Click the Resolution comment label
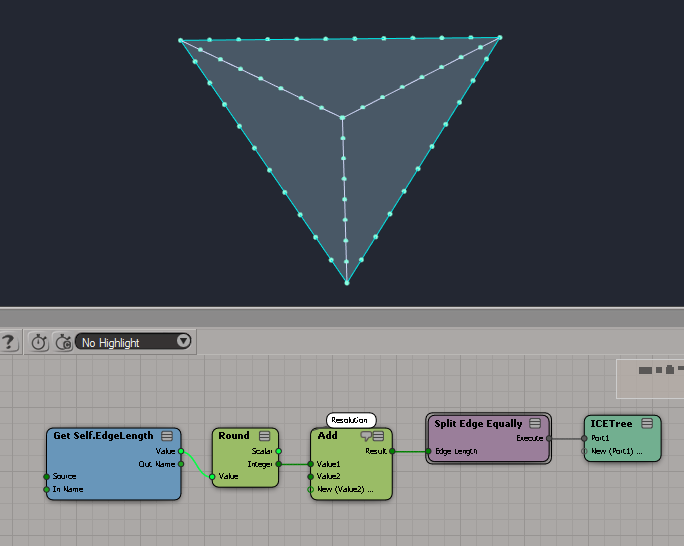The image size is (684, 546). [351, 420]
